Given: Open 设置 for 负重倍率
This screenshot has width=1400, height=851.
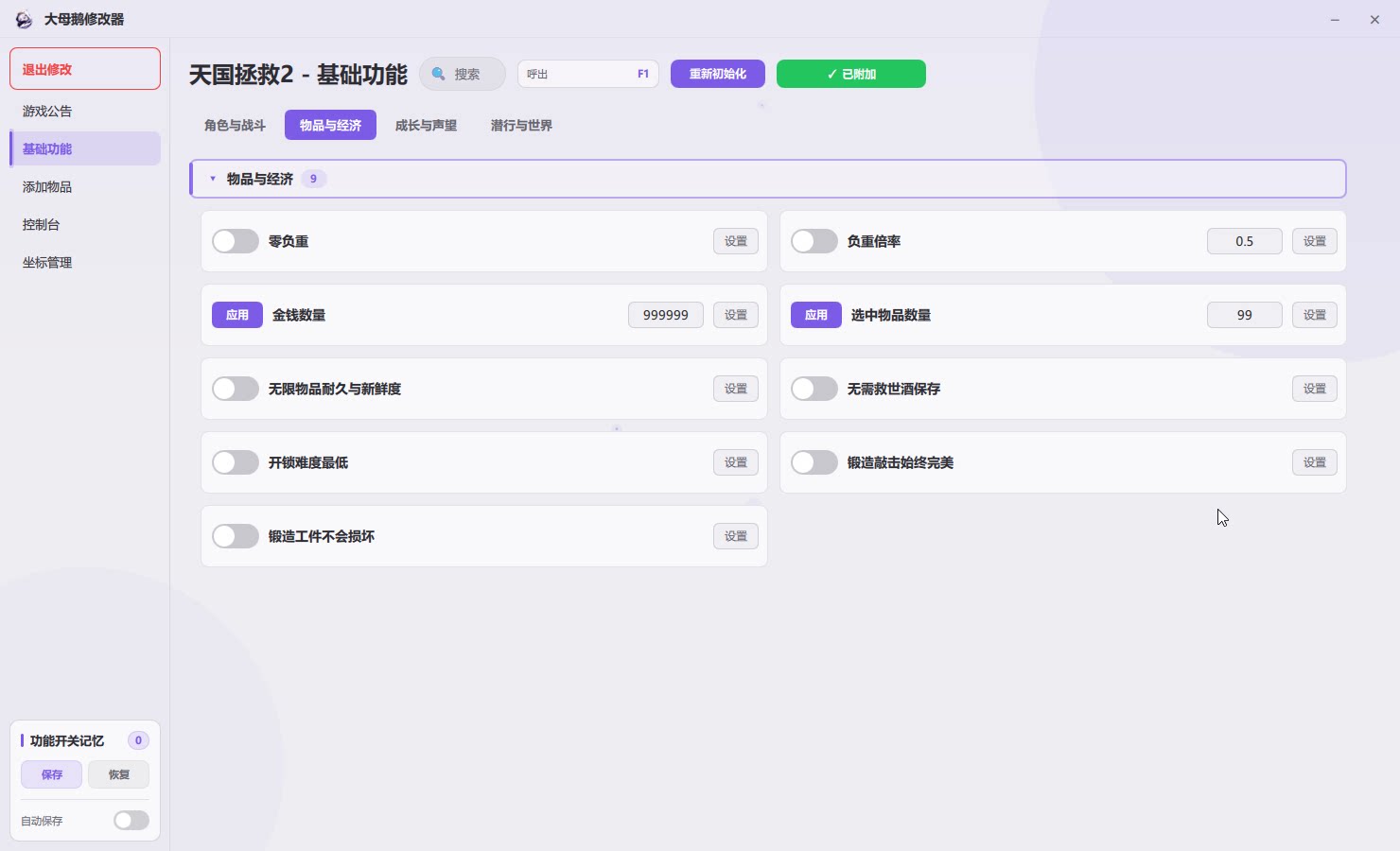Looking at the screenshot, I should [x=1315, y=241].
